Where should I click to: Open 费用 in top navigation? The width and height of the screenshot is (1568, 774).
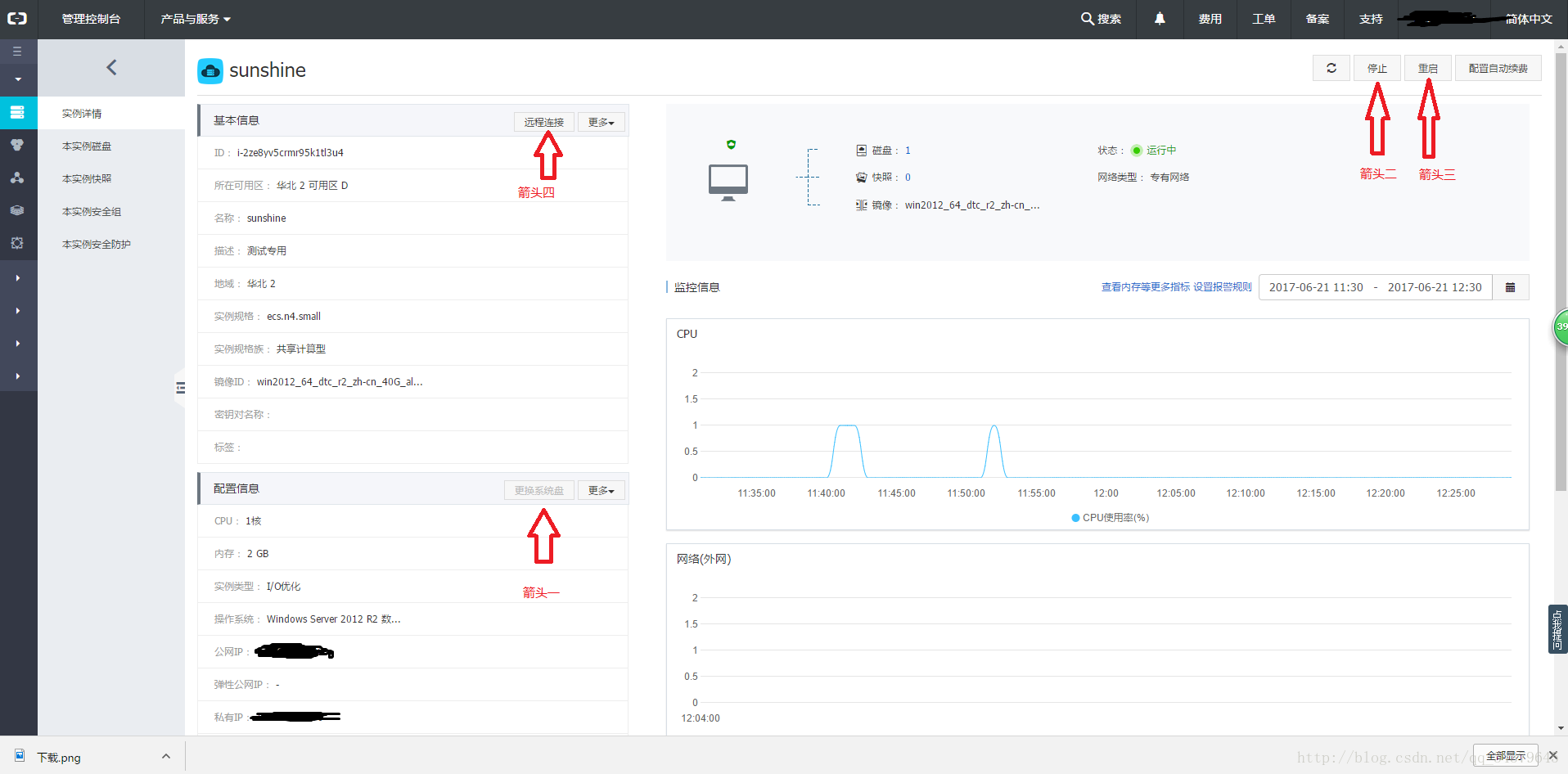pos(1210,19)
